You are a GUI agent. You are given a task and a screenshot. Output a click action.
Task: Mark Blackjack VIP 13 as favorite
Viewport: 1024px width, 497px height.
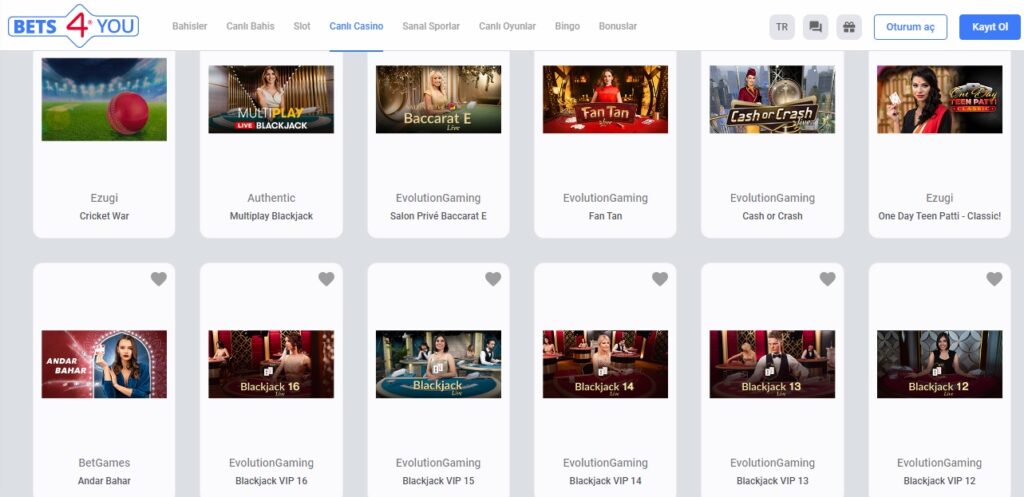tap(827, 279)
